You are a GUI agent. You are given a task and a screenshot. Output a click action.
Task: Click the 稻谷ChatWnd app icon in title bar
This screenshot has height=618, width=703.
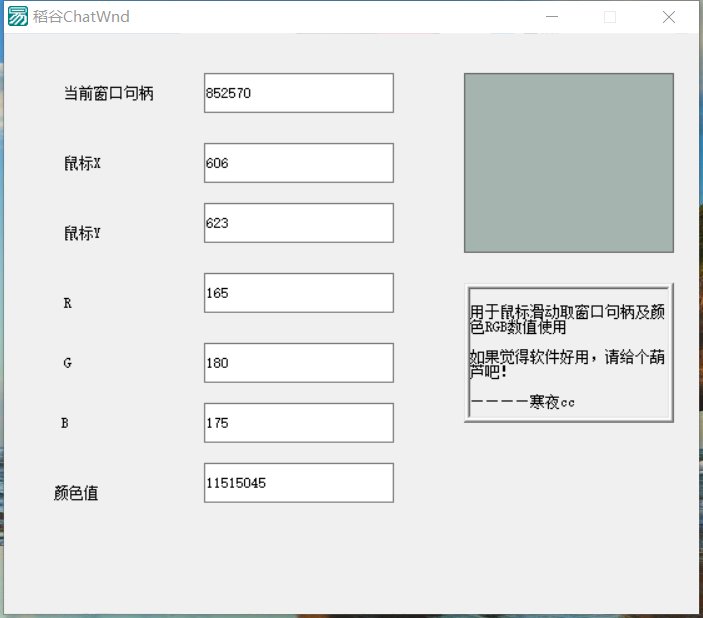click(x=18, y=17)
